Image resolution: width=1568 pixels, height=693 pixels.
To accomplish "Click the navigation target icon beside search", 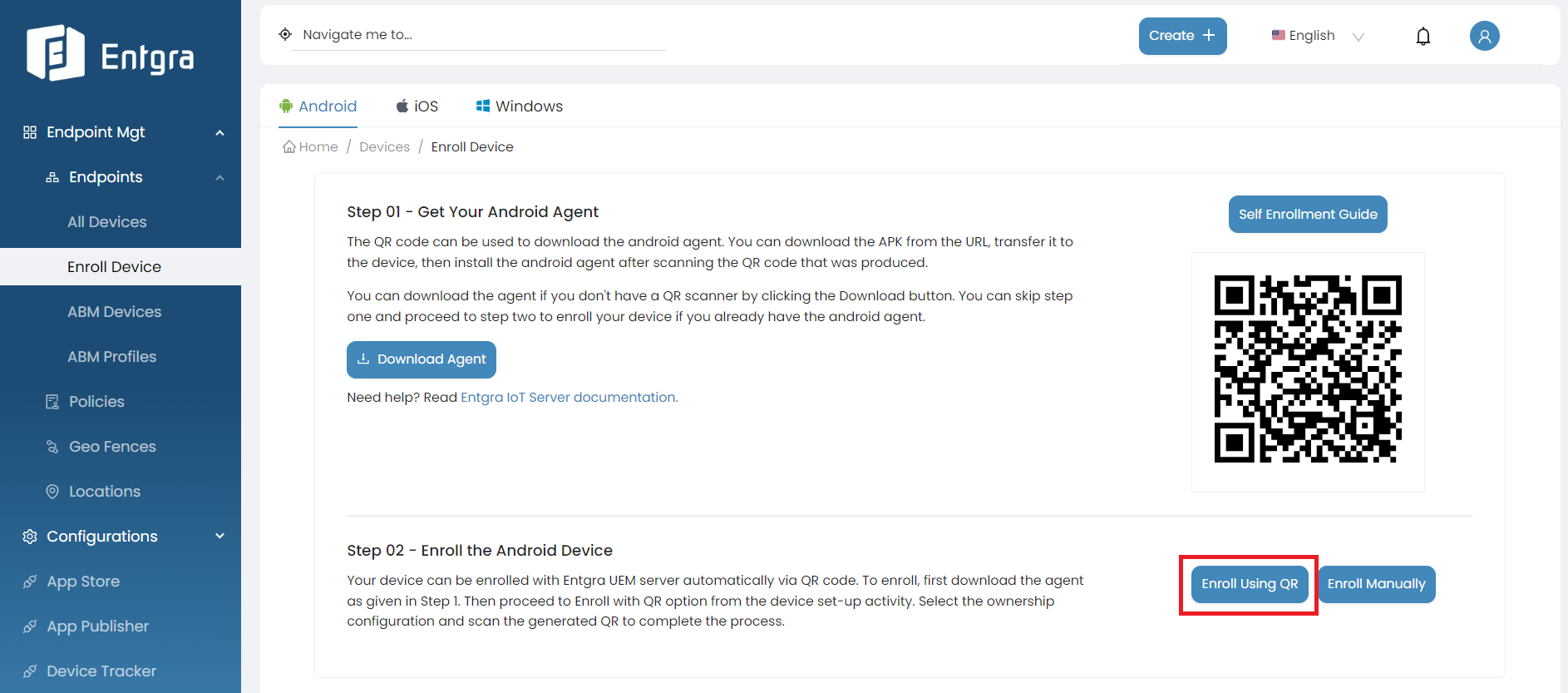I will click(x=285, y=34).
